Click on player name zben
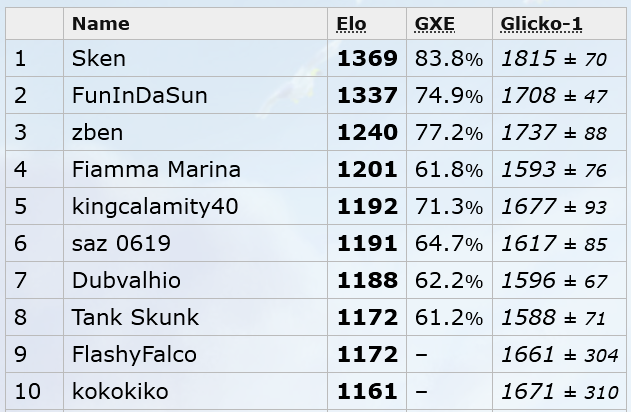This screenshot has width=631, height=412. pos(97,132)
